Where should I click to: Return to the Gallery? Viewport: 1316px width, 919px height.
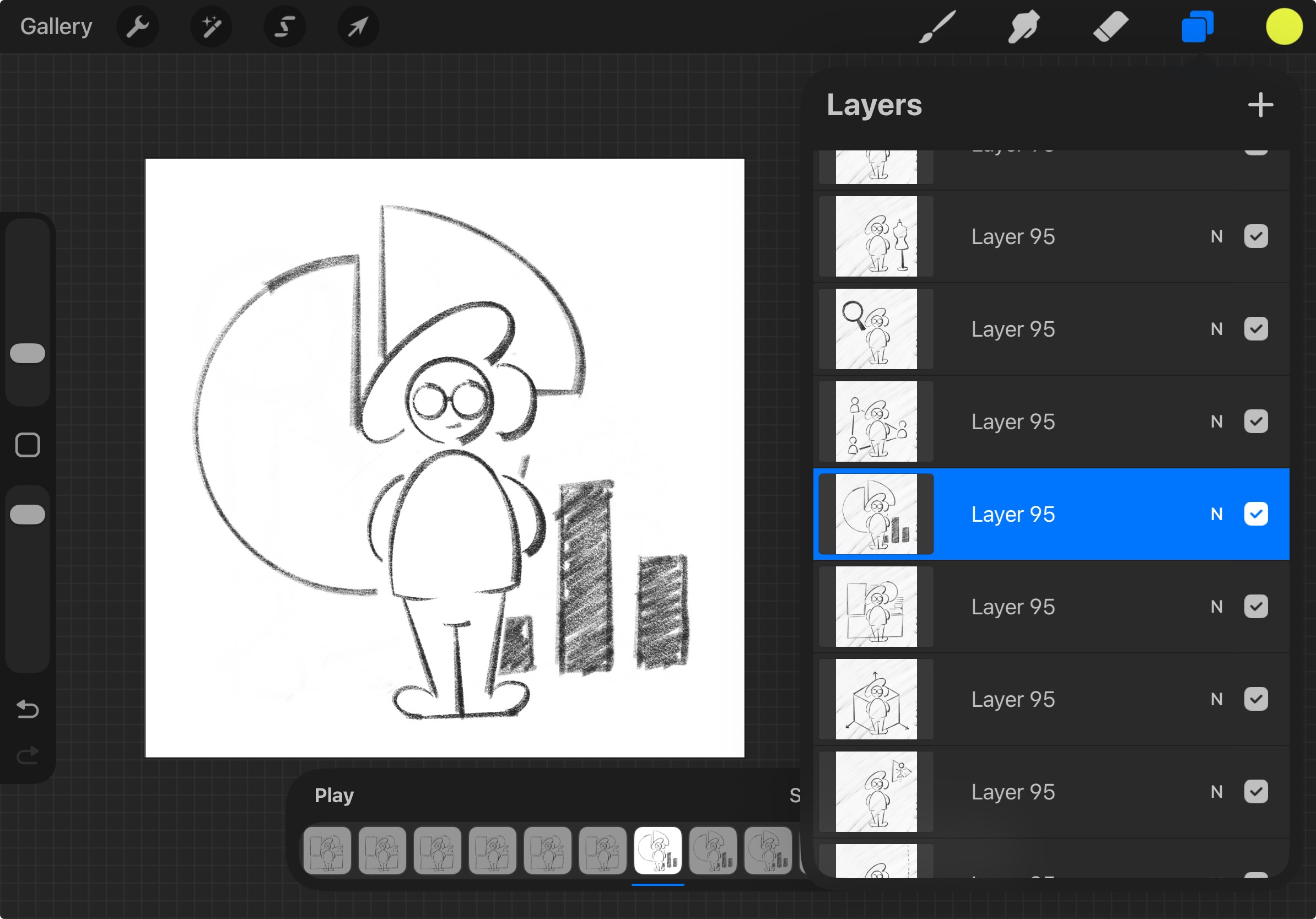coord(56,26)
